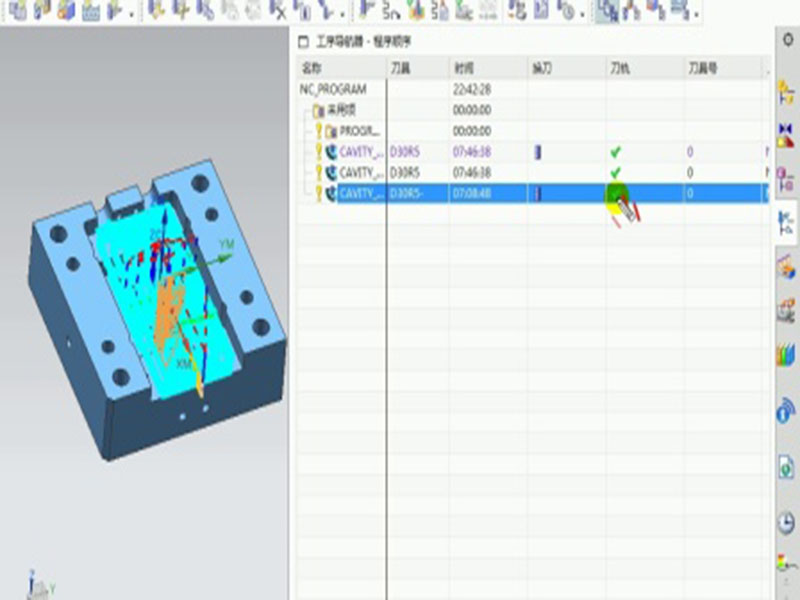Open the dropdown arrow at the toolbar's far right
The width and height of the screenshot is (800, 600).
pos(696,14)
